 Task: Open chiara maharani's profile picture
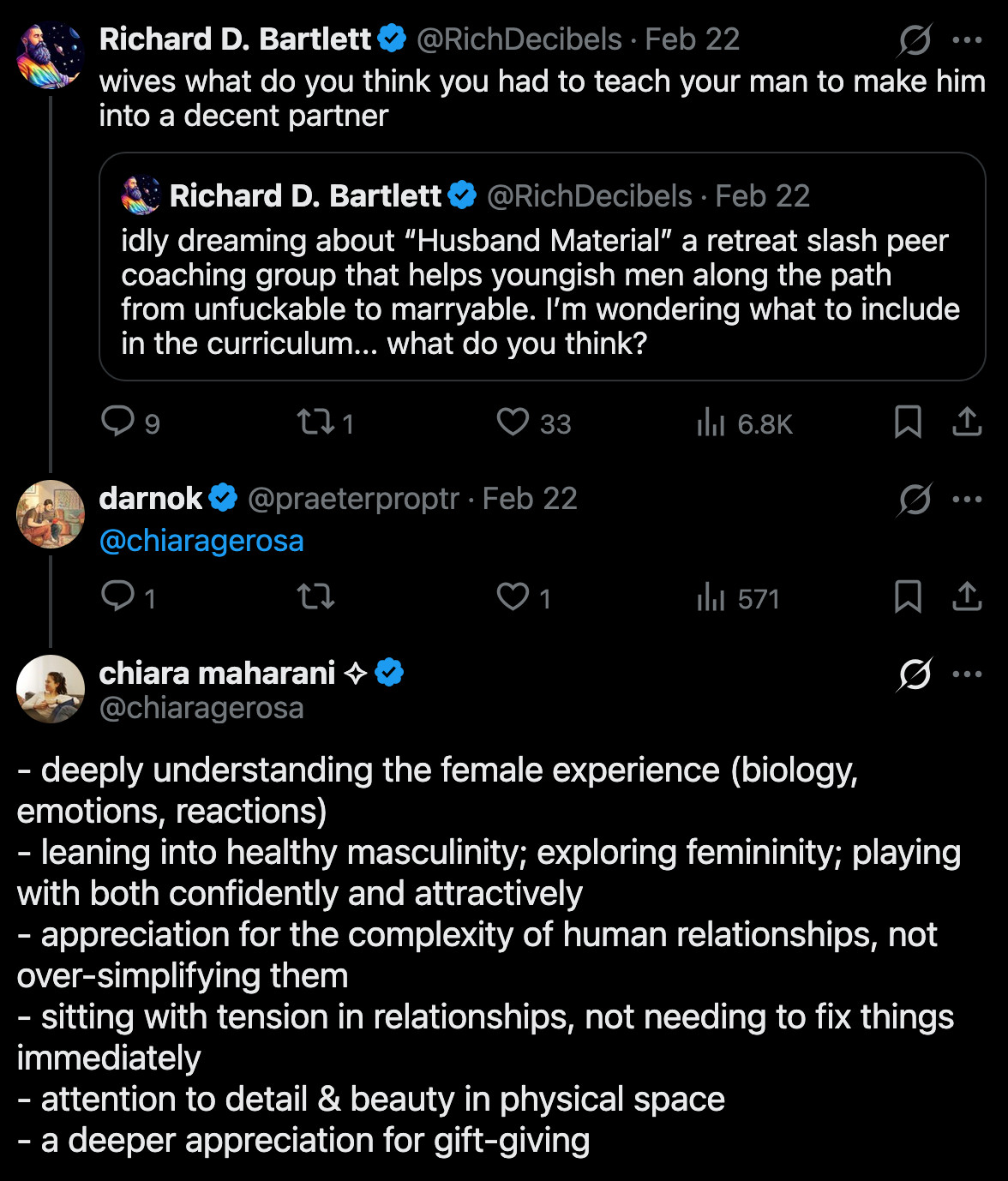51,689
